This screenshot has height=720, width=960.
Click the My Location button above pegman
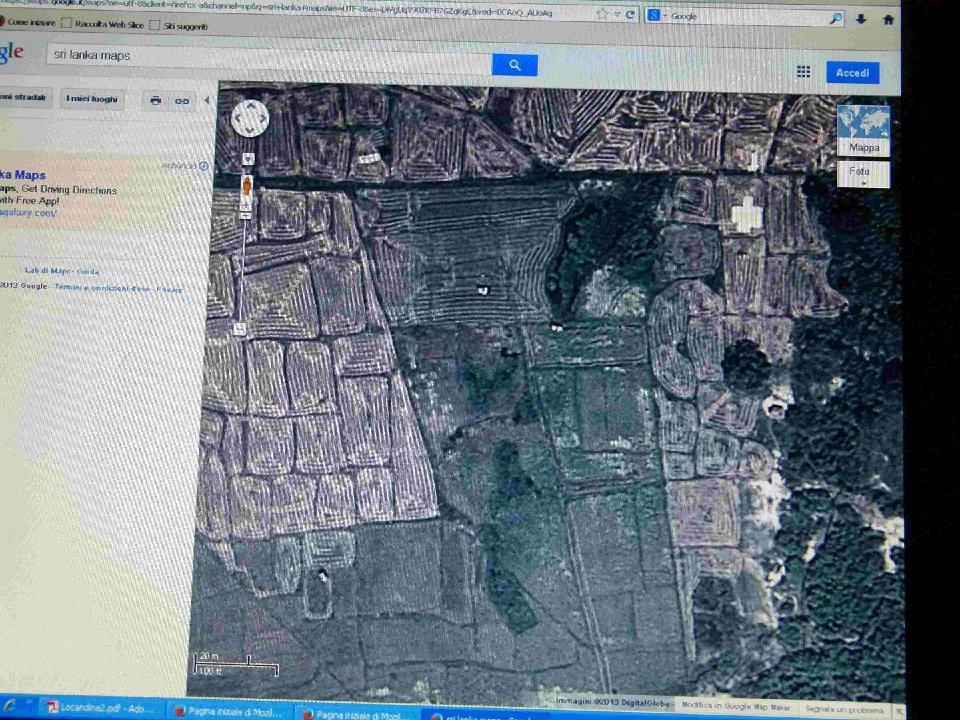pos(247,159)
